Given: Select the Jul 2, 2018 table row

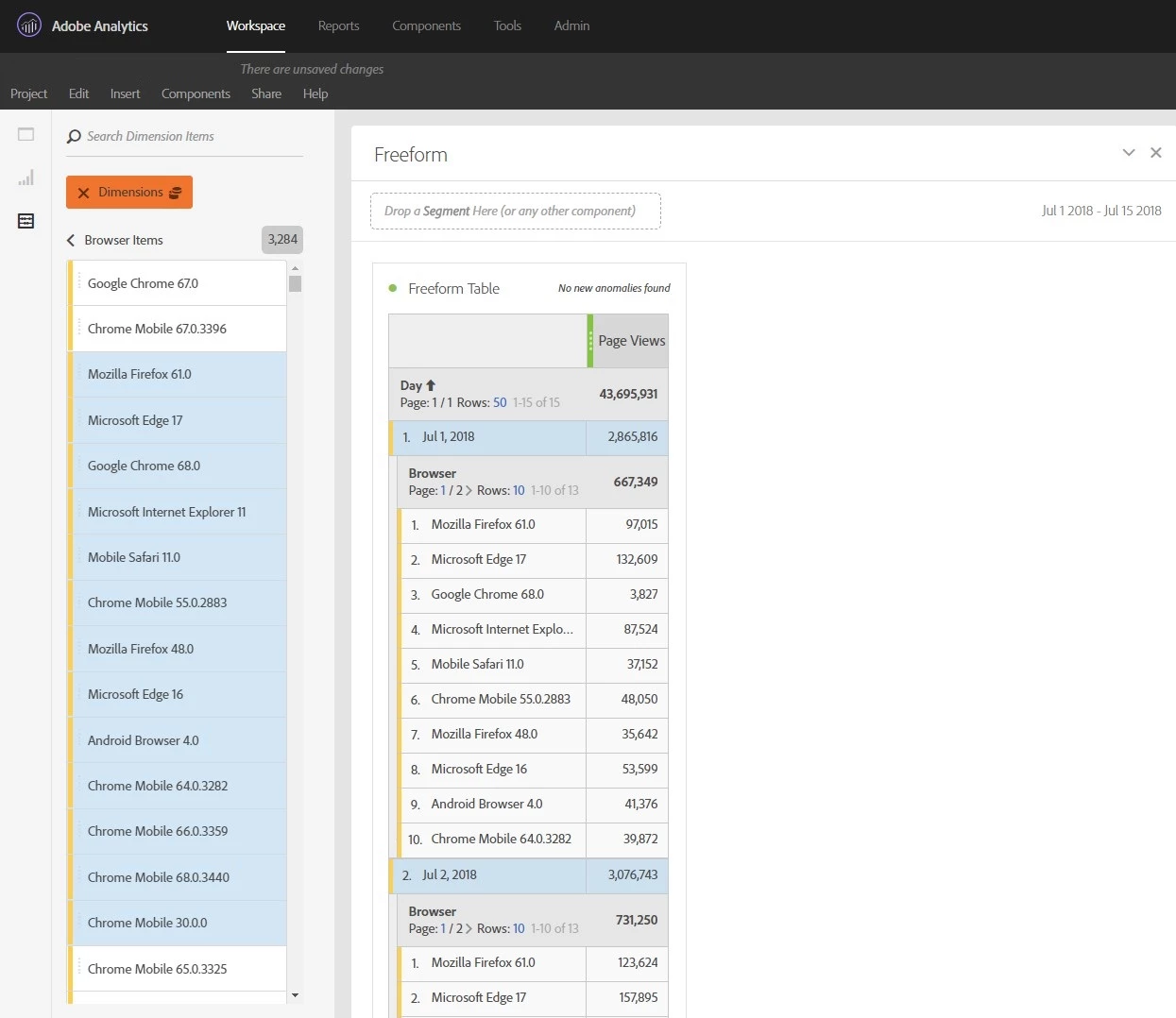Looking at the screenshot, I should tap(529, 875).
